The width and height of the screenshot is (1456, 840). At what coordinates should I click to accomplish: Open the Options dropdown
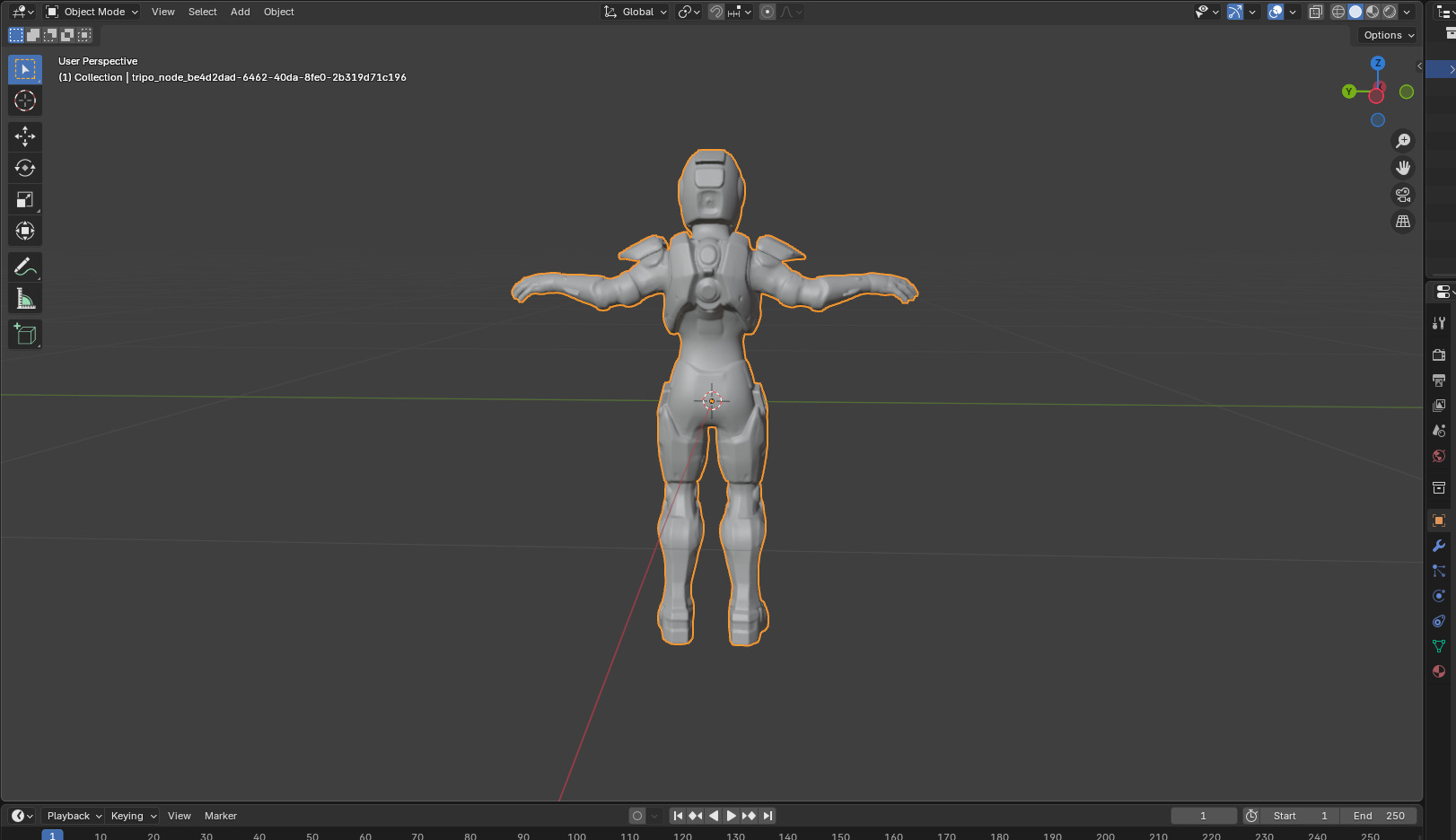(1389, 35)
